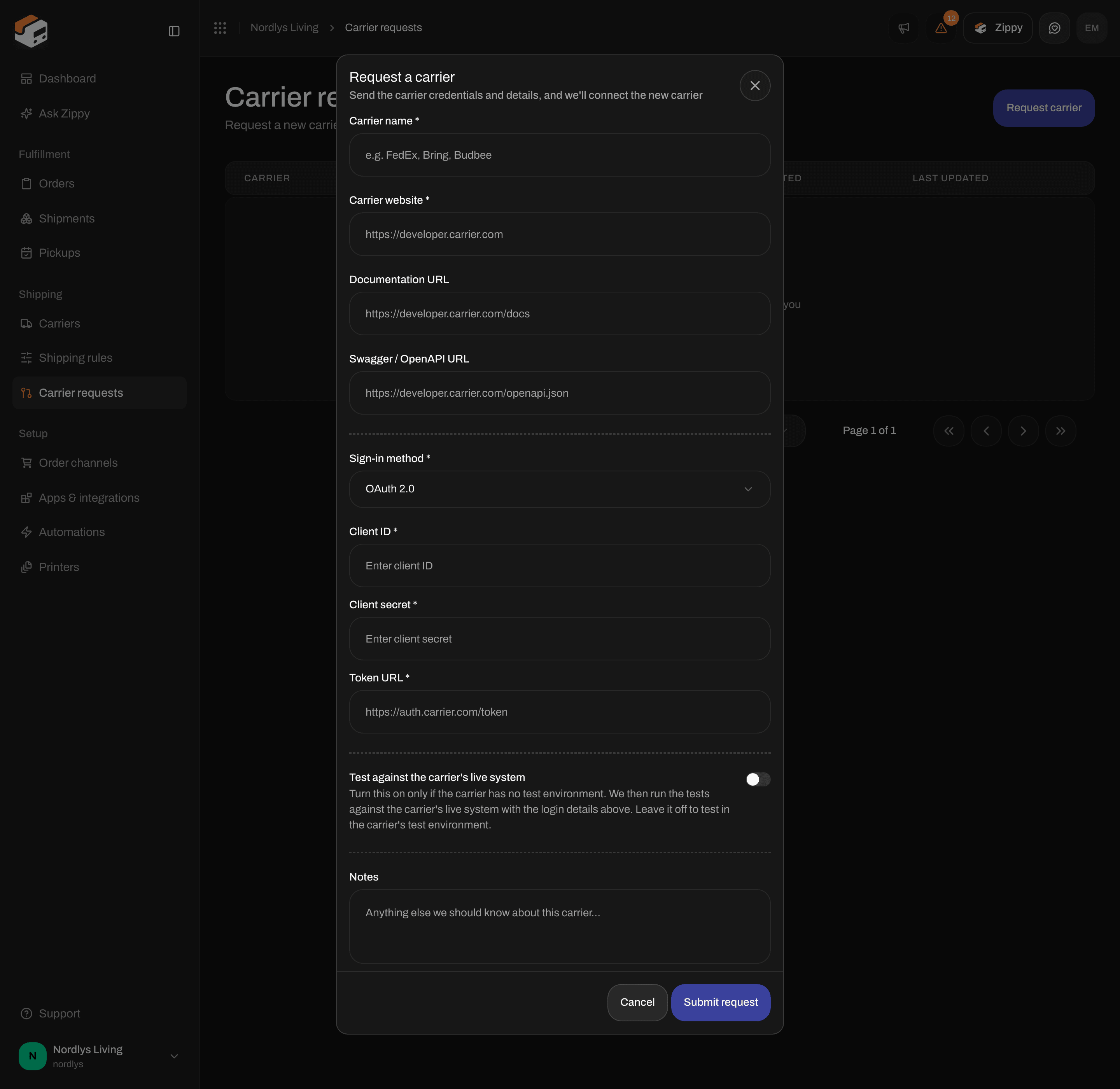The image size is (1120, 1089).
Task: Open the apps grid icon
Action: [x=220, y=28]
